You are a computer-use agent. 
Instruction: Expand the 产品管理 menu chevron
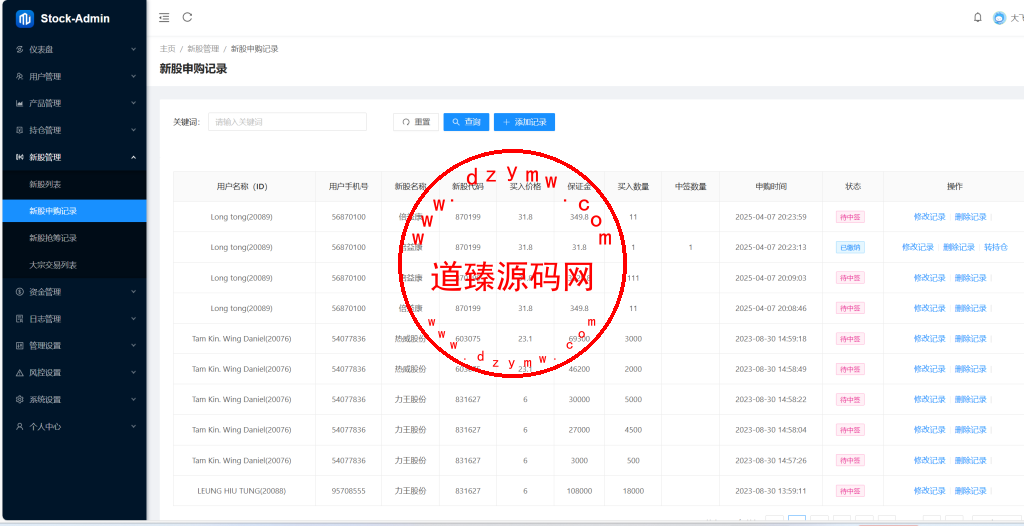coord(133,103)
